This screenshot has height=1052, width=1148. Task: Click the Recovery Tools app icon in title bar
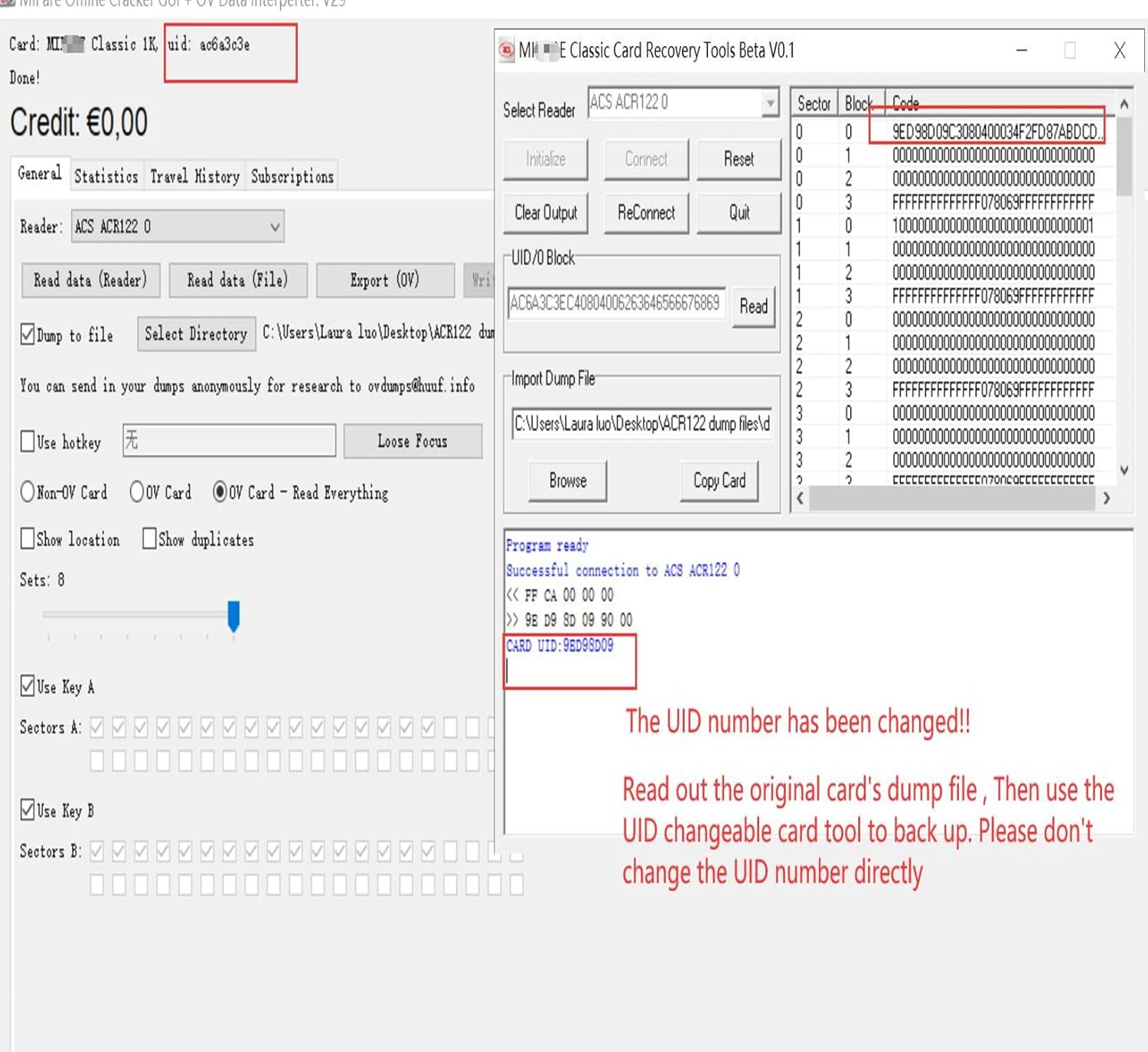tap(507, 51)
